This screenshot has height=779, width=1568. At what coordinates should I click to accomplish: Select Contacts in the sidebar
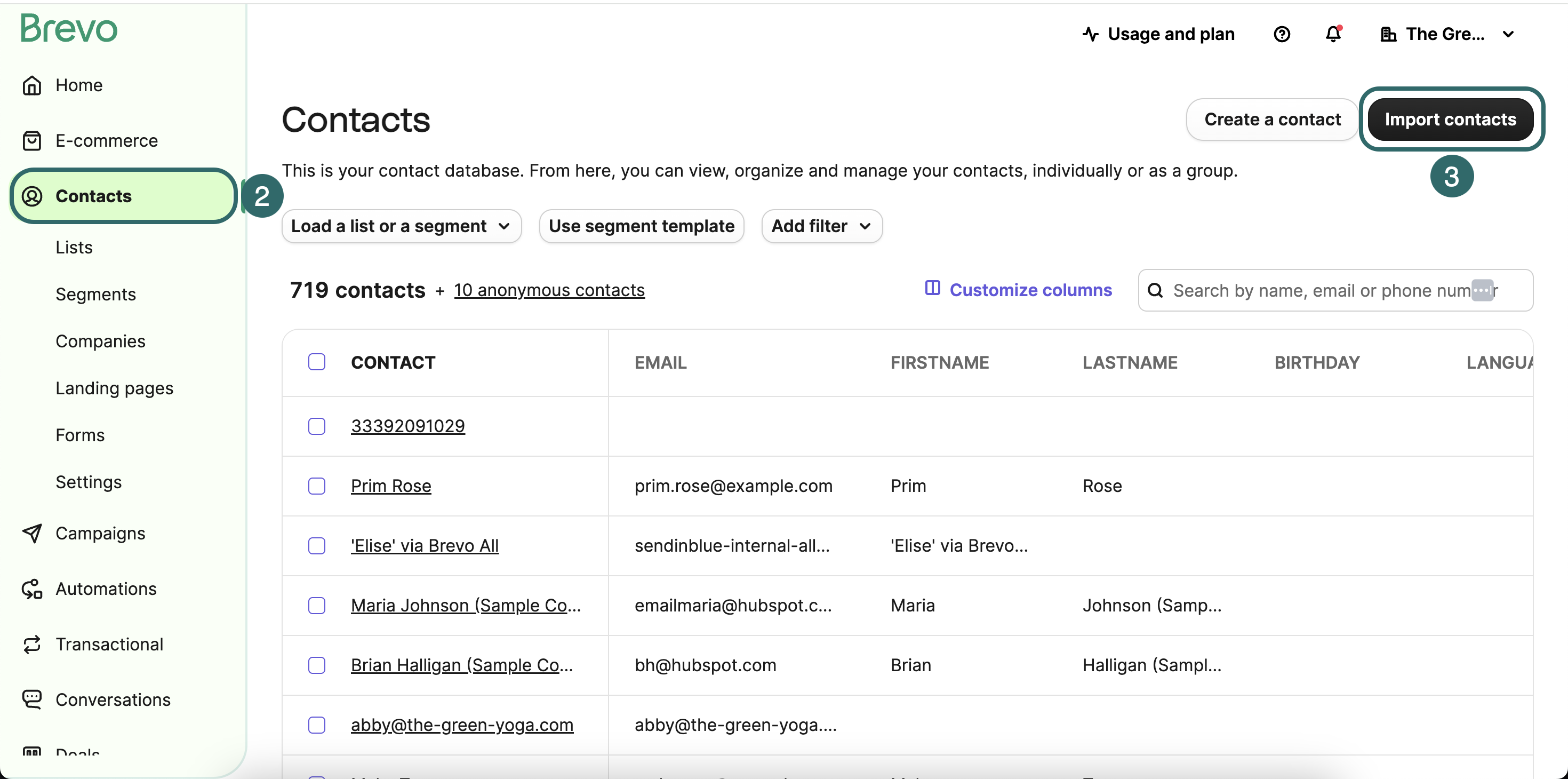point(123,196)
